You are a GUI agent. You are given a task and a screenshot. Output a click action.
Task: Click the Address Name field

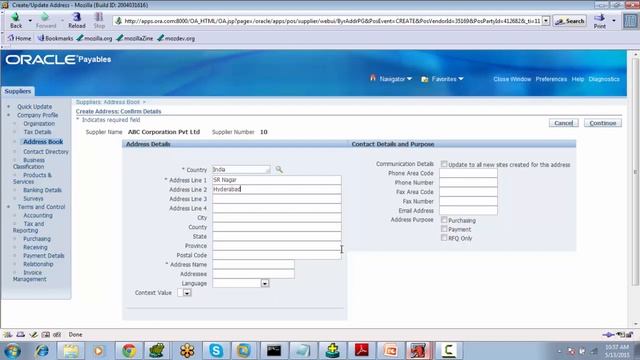(x=253, y=264)
